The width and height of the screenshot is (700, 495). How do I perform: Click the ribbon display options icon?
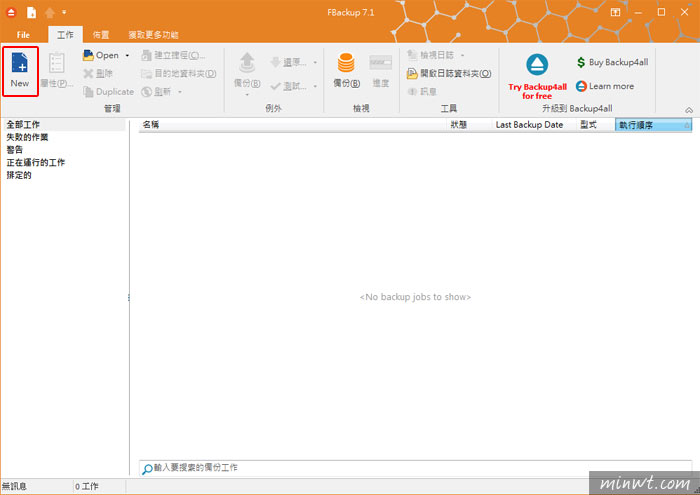615,12
